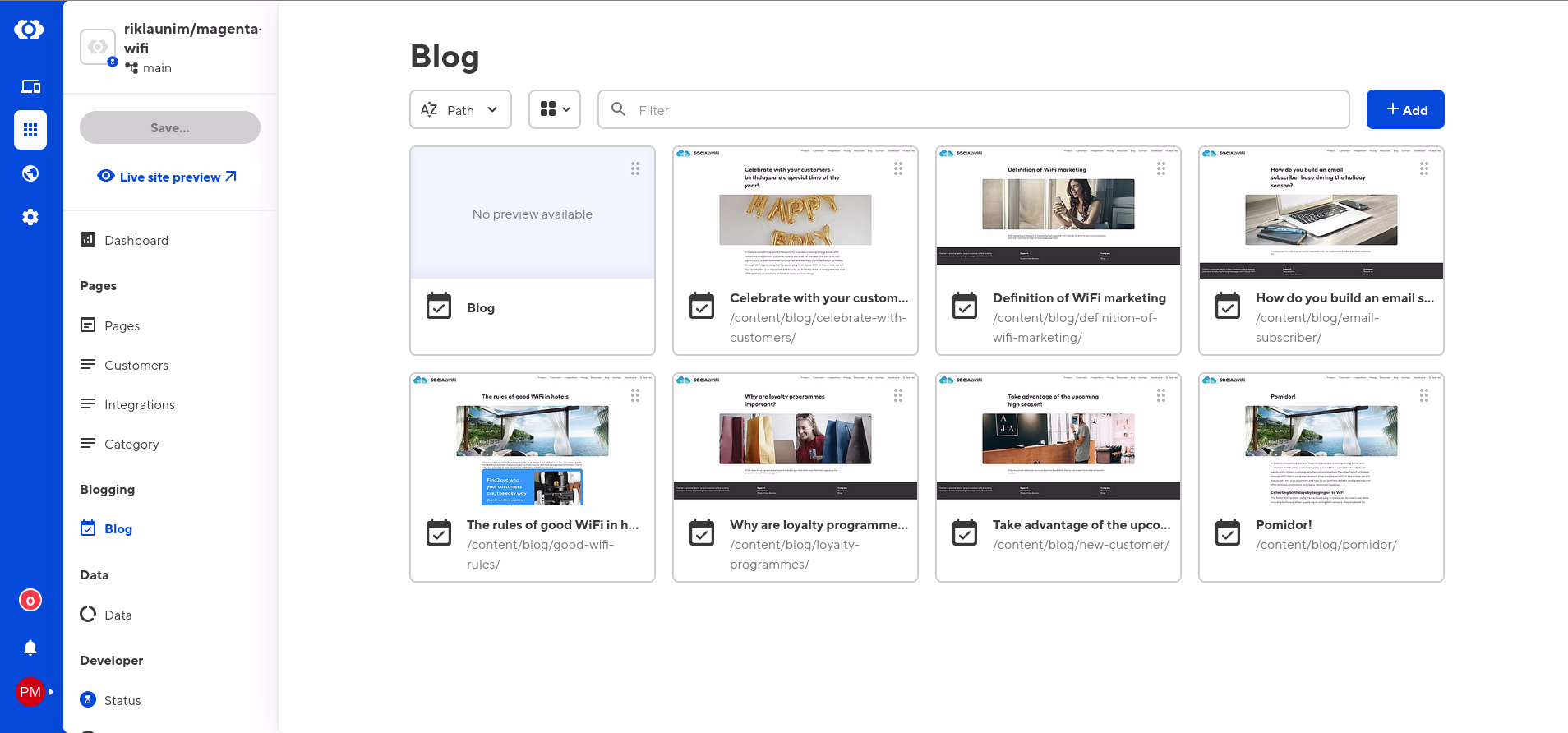The height and width of the screenshot is (733, 1568).
Task: Expand the grid view layout dropdown
Action: coord(555,110)
